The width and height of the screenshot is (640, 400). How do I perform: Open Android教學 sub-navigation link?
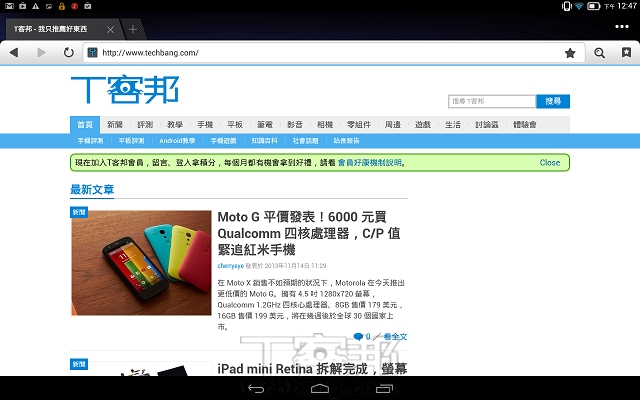pyautogui.click(x=177, y=141)
